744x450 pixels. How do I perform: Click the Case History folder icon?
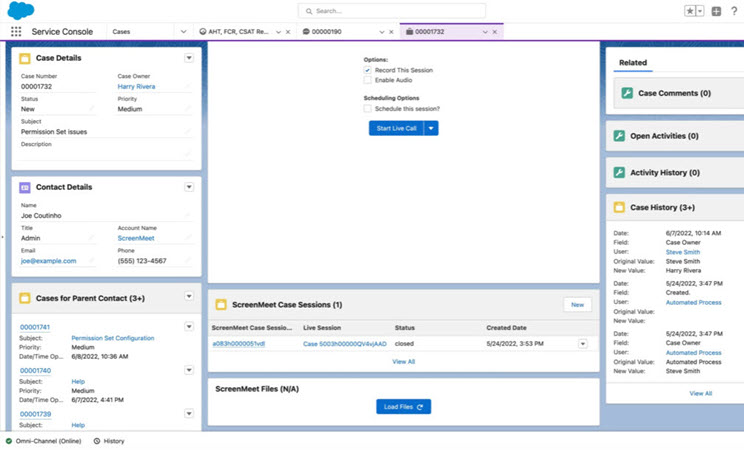[619, 207]
